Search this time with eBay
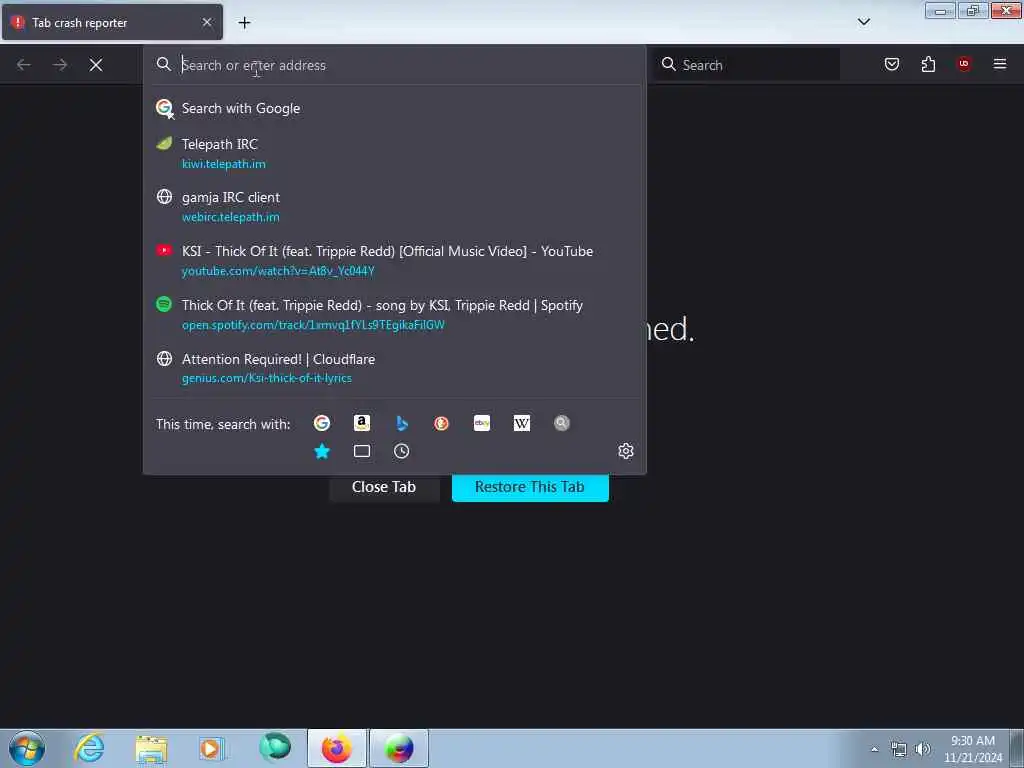The width and height of the screenshot is (1024, 768). [481, 423]
